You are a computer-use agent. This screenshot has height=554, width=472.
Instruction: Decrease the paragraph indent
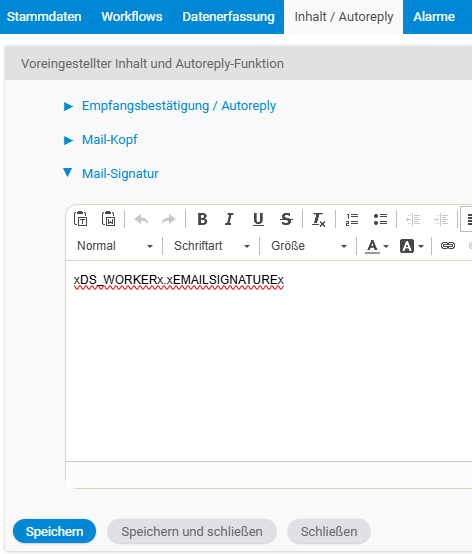click(413, 219)
